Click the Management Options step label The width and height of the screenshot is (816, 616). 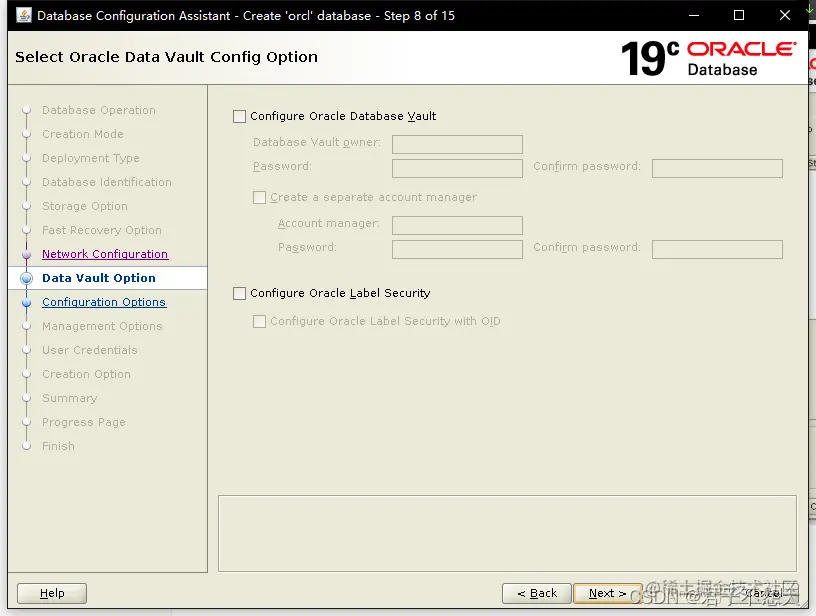pos(102,326)
